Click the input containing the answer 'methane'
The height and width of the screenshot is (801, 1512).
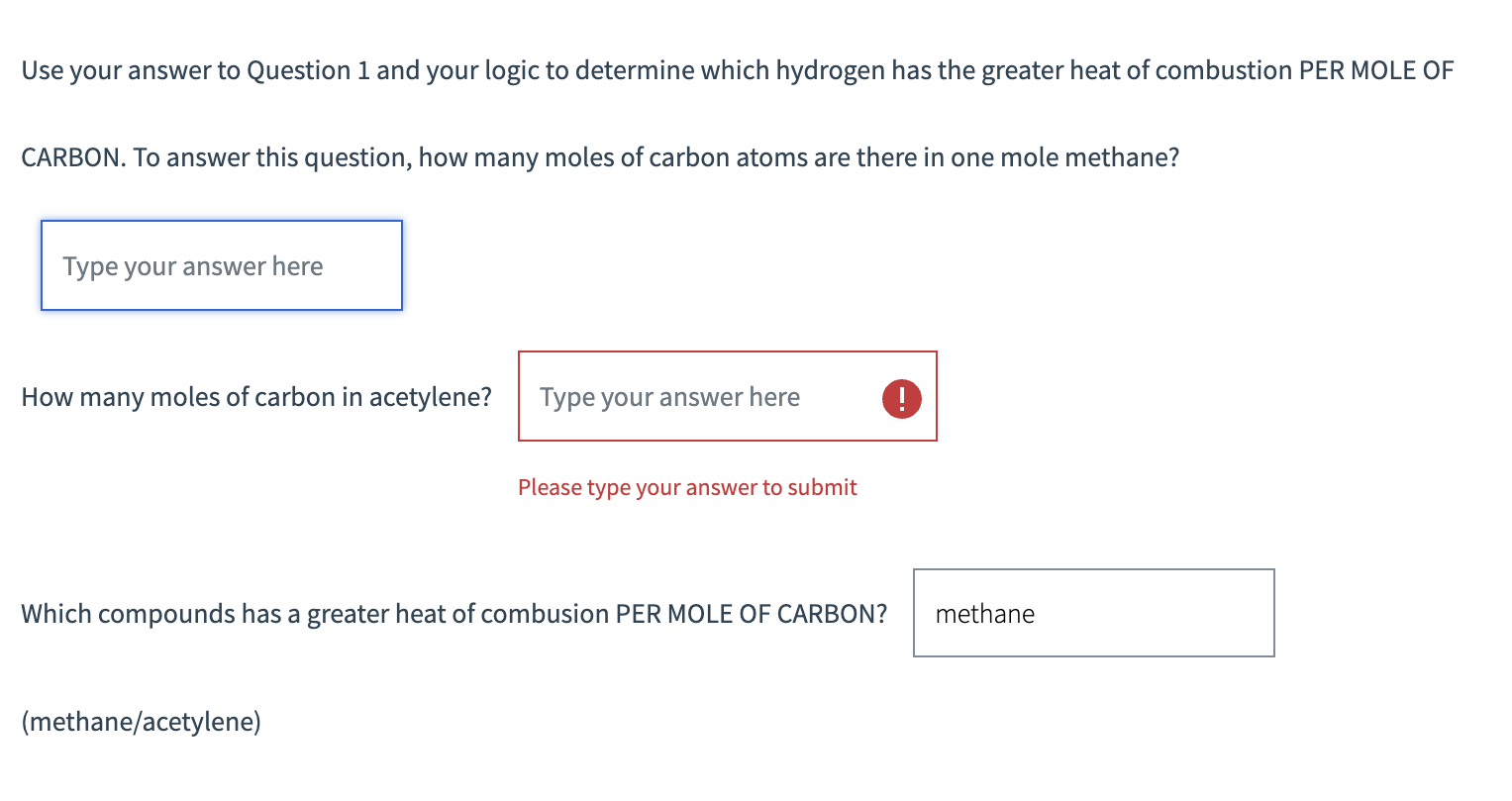[x=1093, y=613]
